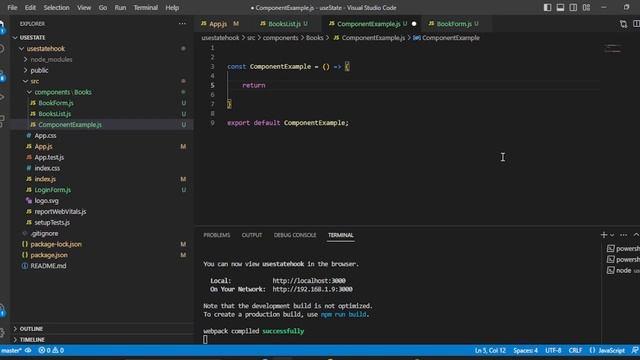The image size is (640, 360).
Task: Toggle the secondary side bar layout icon
Action: pyautogui.click(x=573, y=7)
